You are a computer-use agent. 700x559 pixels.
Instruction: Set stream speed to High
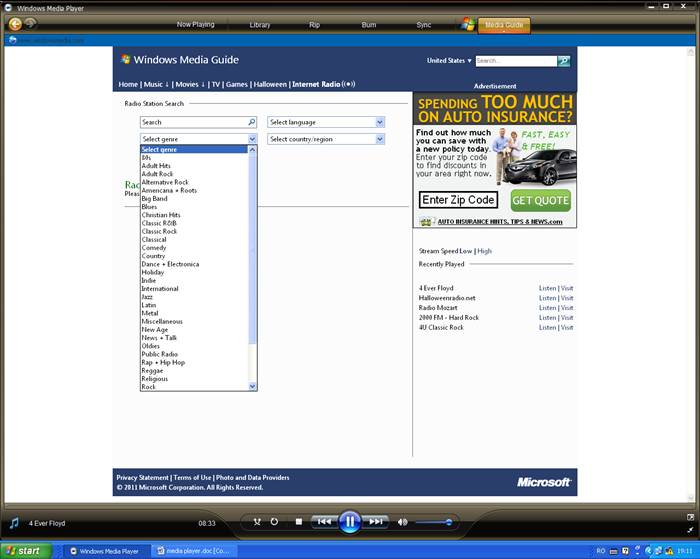coord(484,251)
